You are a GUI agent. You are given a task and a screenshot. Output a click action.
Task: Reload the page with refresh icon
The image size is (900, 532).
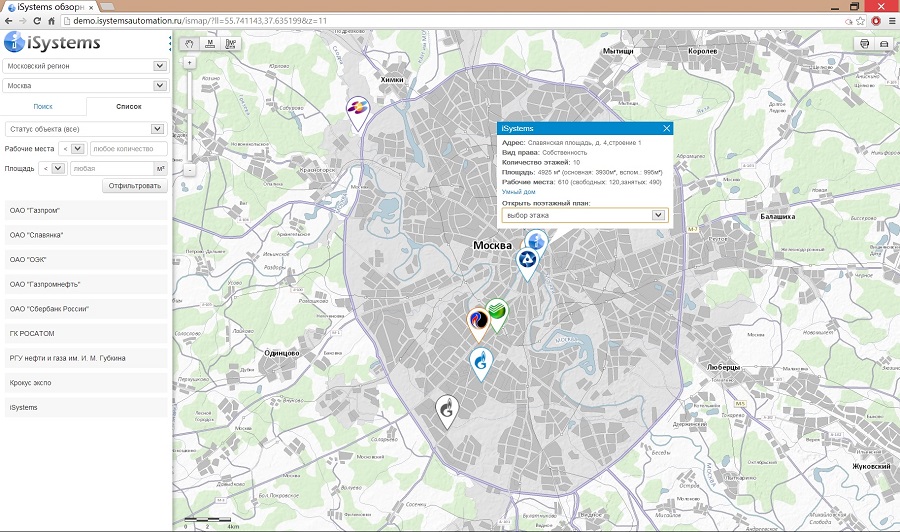coord(37,21)
